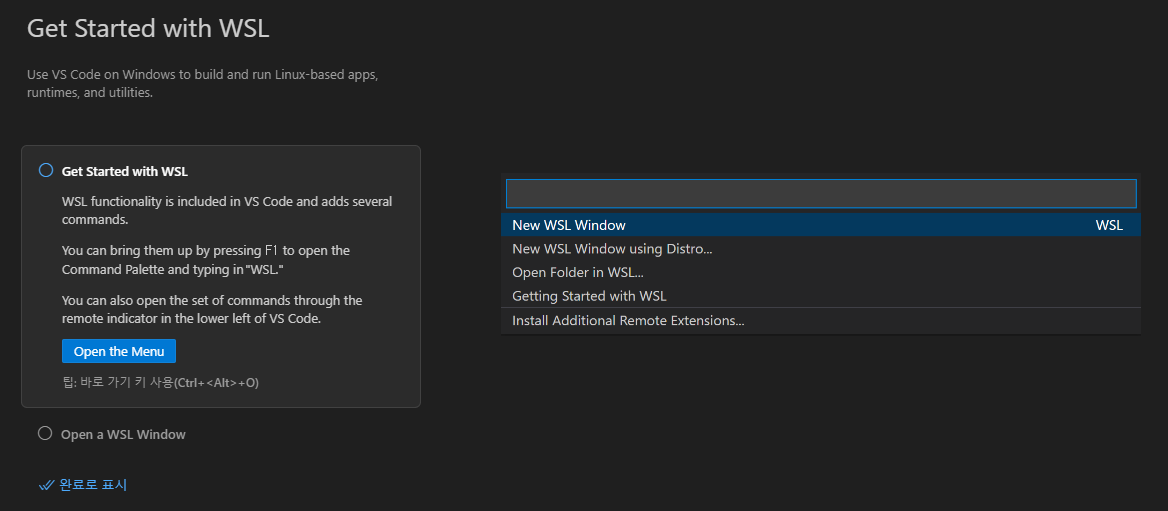Focus the command palette search box
Viewport: 1168px width, 511px height.
821,194
